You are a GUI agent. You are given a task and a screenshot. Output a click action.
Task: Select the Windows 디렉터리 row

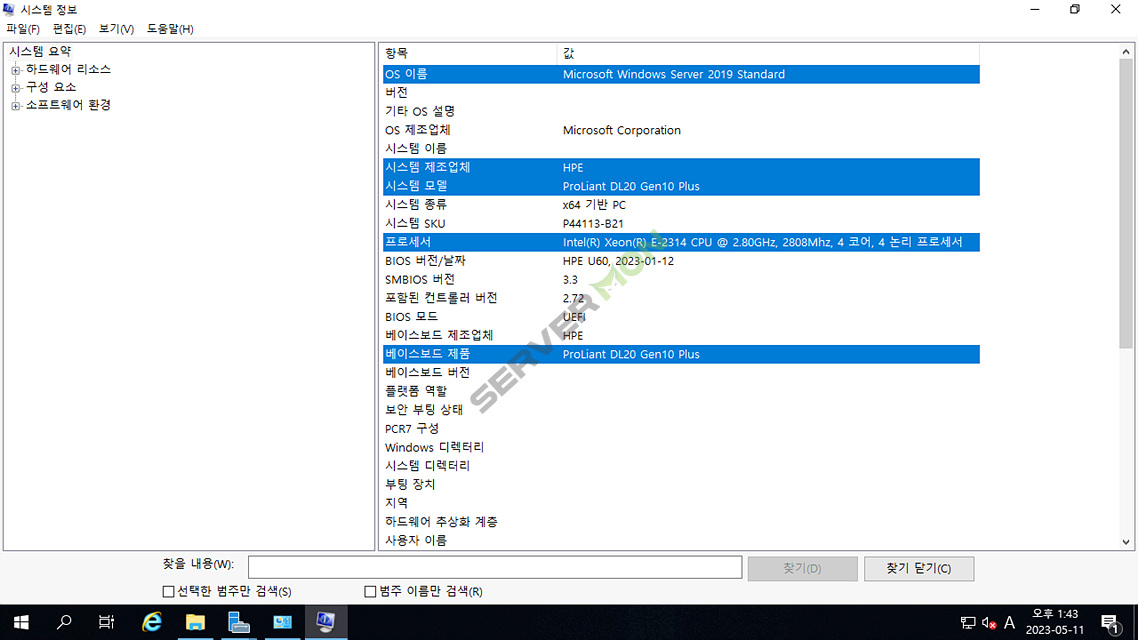681,448
